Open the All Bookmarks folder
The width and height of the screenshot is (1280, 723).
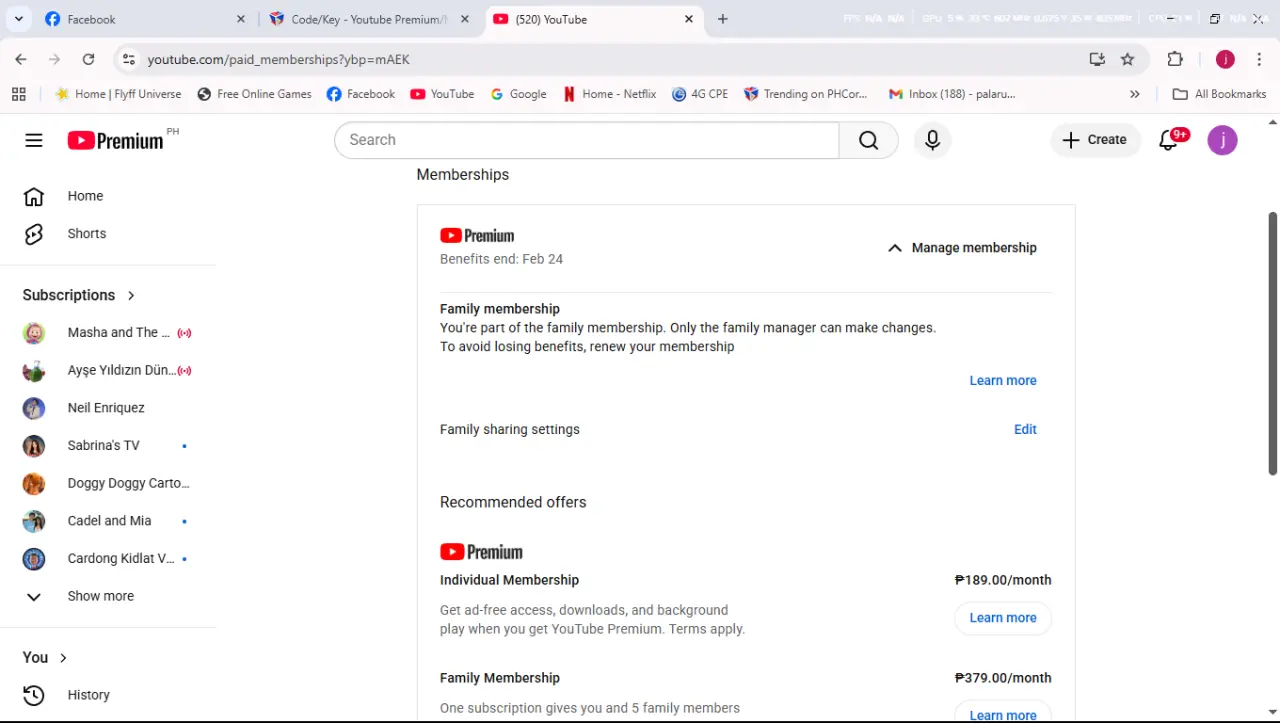pyautogui.click(x=1219, y=94)
